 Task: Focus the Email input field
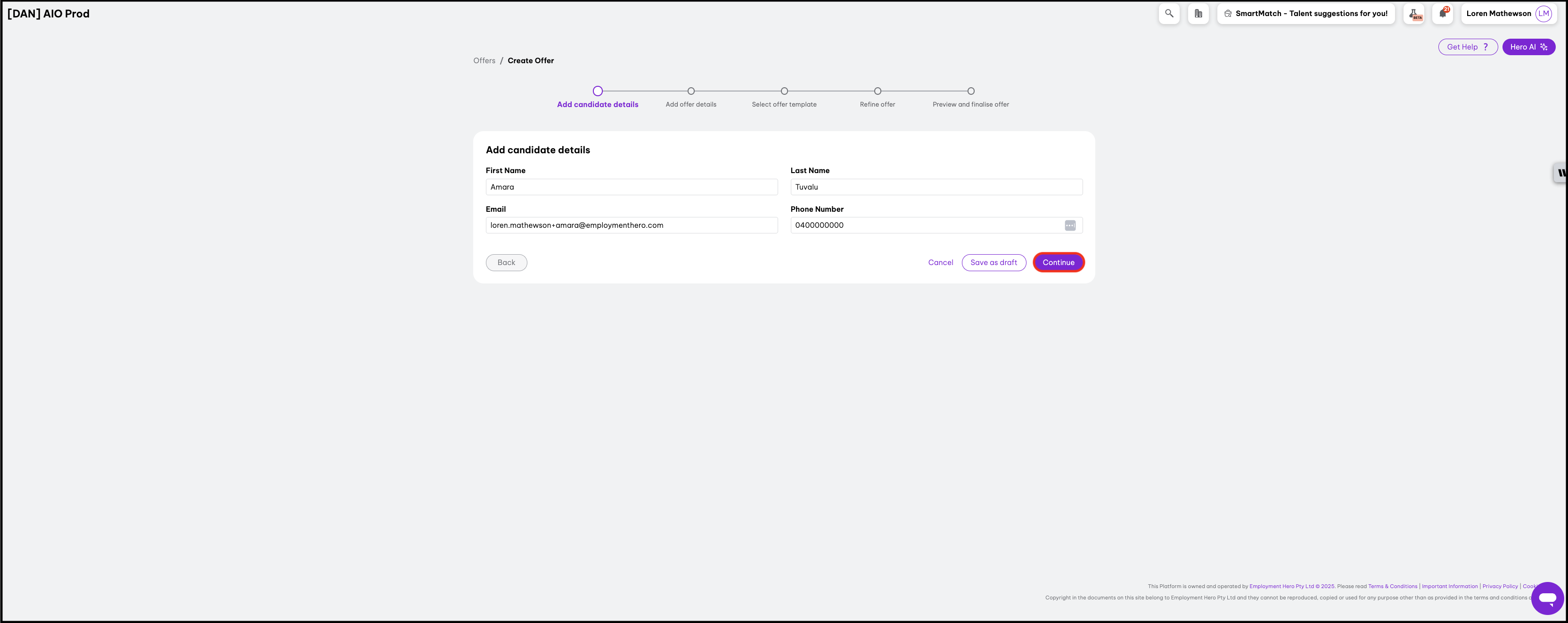(631, 225)
